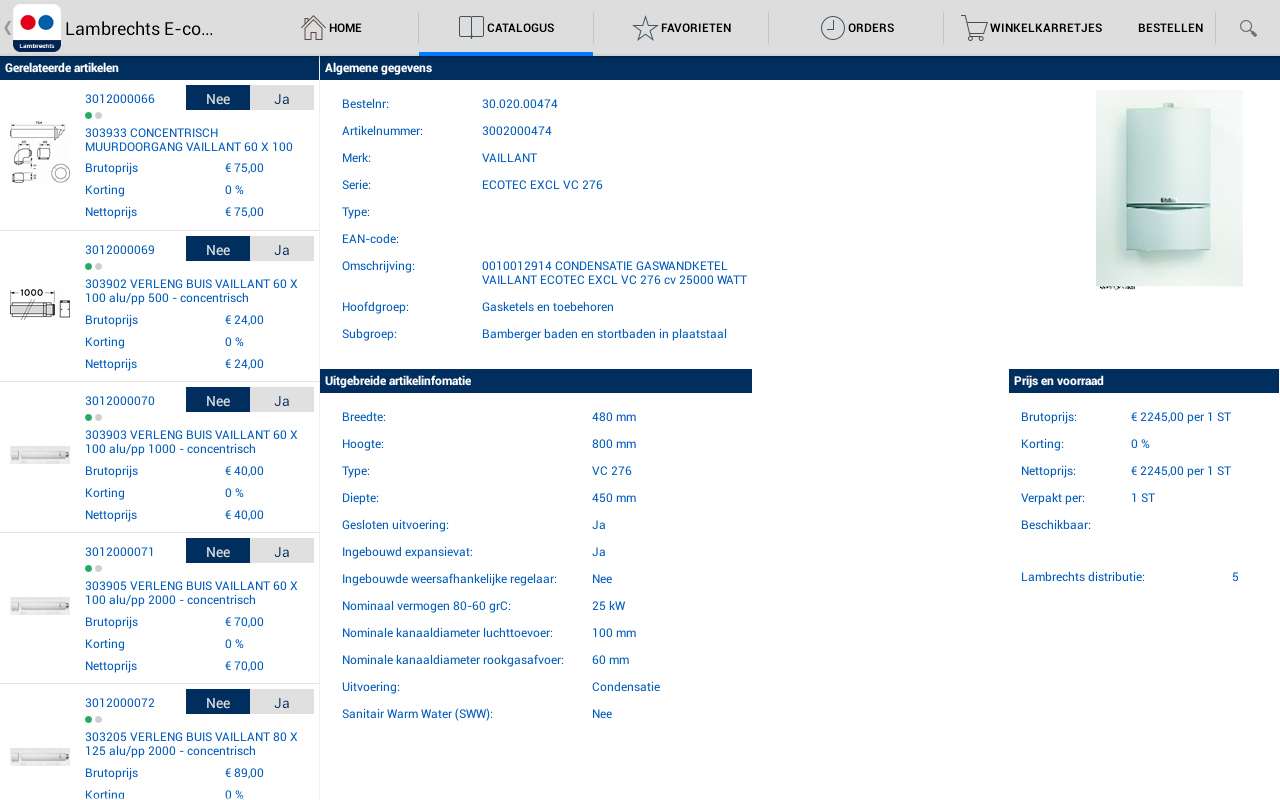Viewport: 1280px width, 800px height.
Task: Click the Uitgebreide artikelinfomatie section header
Action: click(536, 381)
